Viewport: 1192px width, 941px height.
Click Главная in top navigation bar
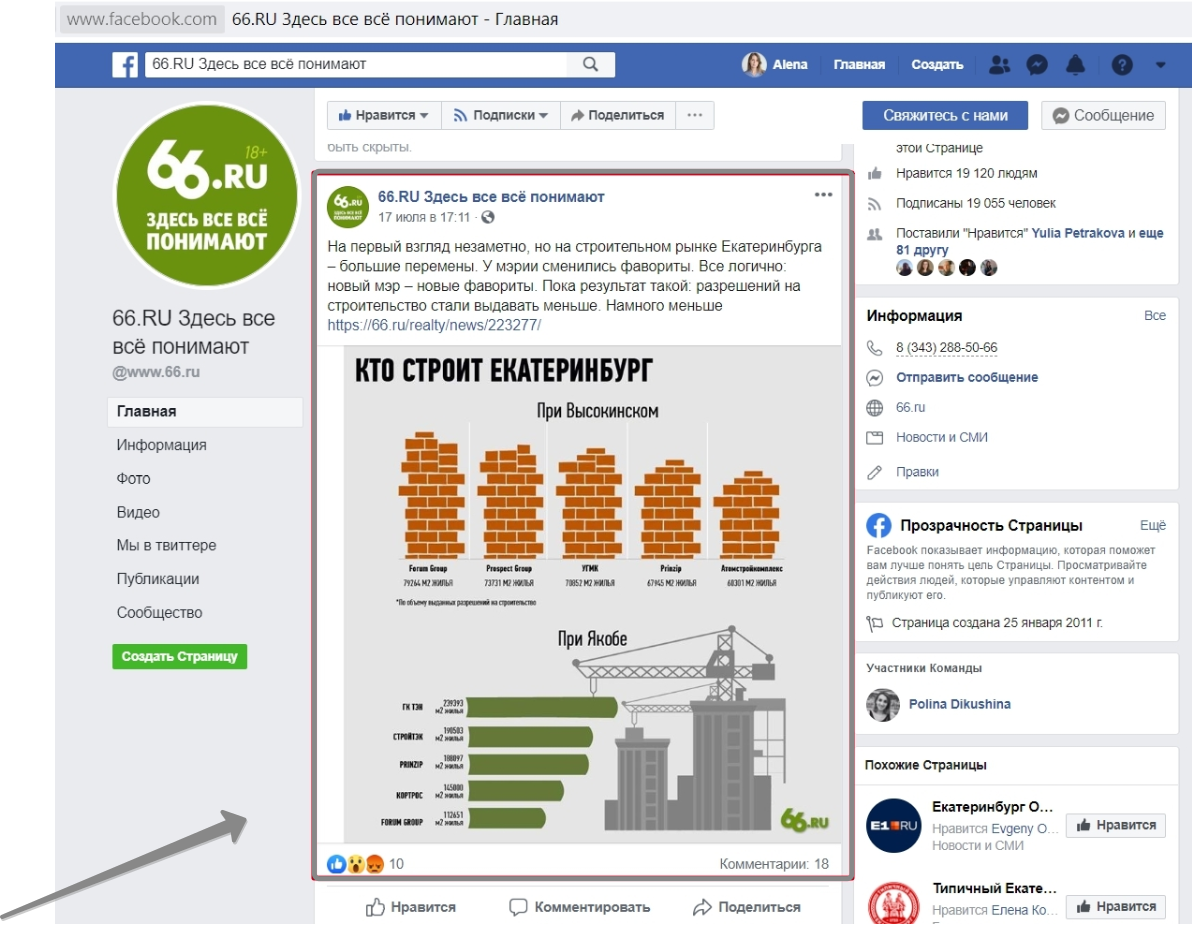tap(859, 65)
